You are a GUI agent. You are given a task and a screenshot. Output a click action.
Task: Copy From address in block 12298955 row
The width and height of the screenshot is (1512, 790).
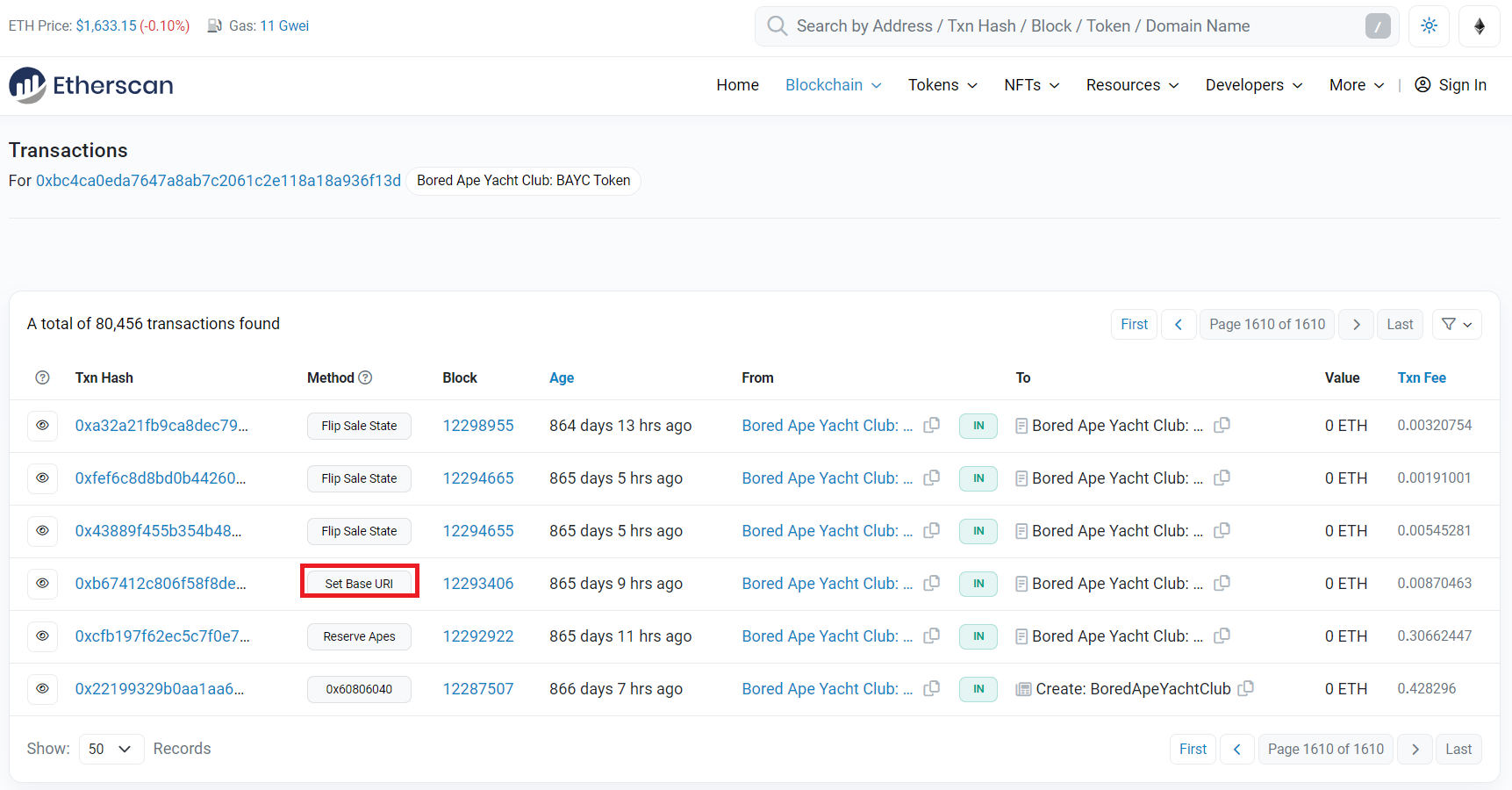coord(932,425)
